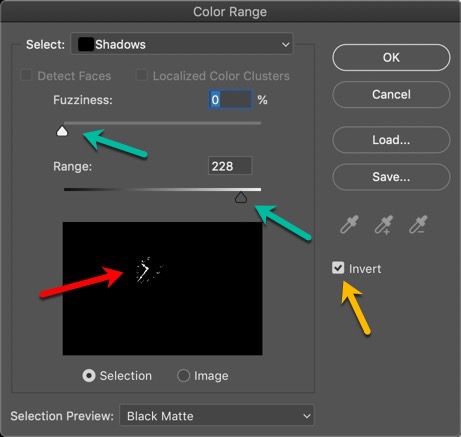The image size is (461, 437).
Task: Toggle the Detect Faces checkbox
Action: click(26, 75)
